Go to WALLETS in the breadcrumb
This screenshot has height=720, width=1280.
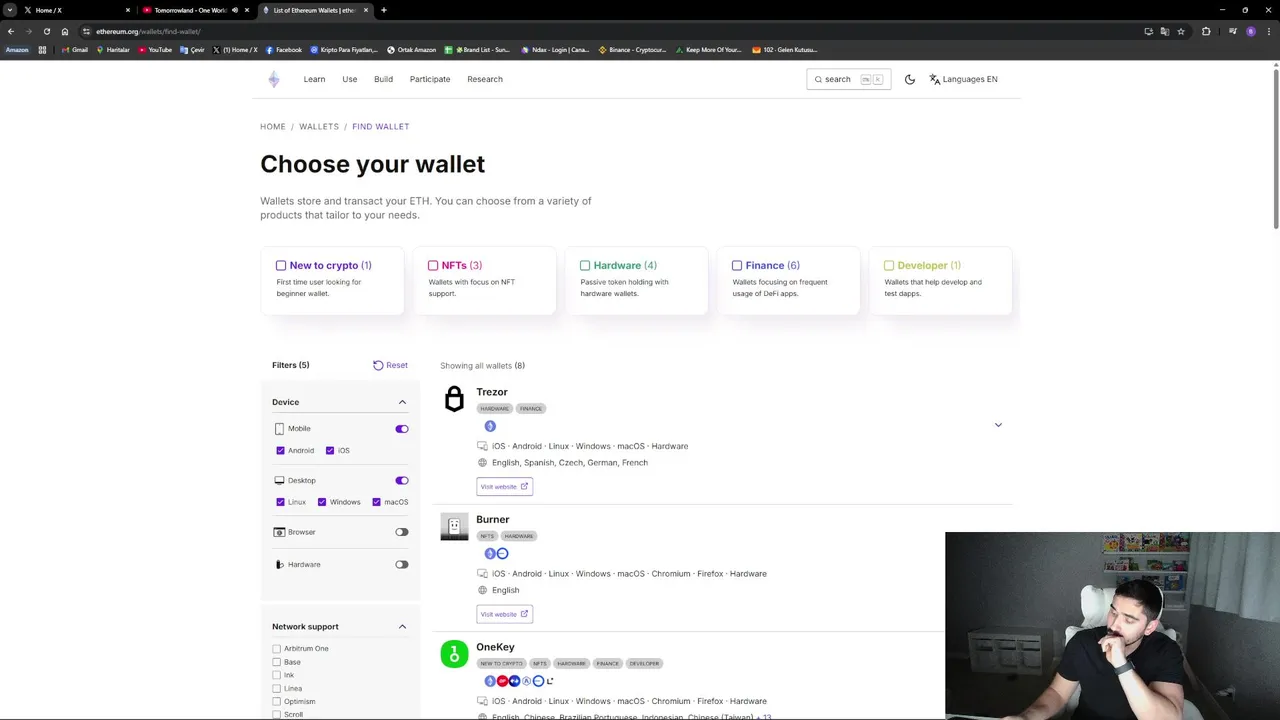[319, 127]
